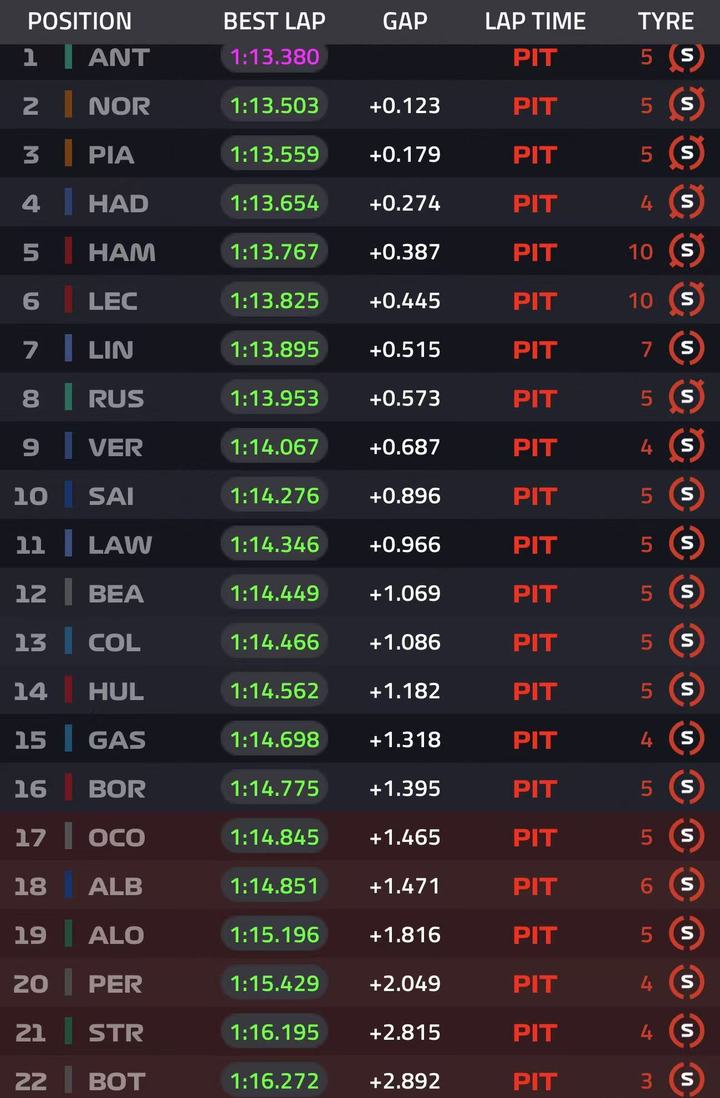Click the soft tyre icon for ANT
The width and height of the screenshot is (720, 1098).
tap(686, 57)
